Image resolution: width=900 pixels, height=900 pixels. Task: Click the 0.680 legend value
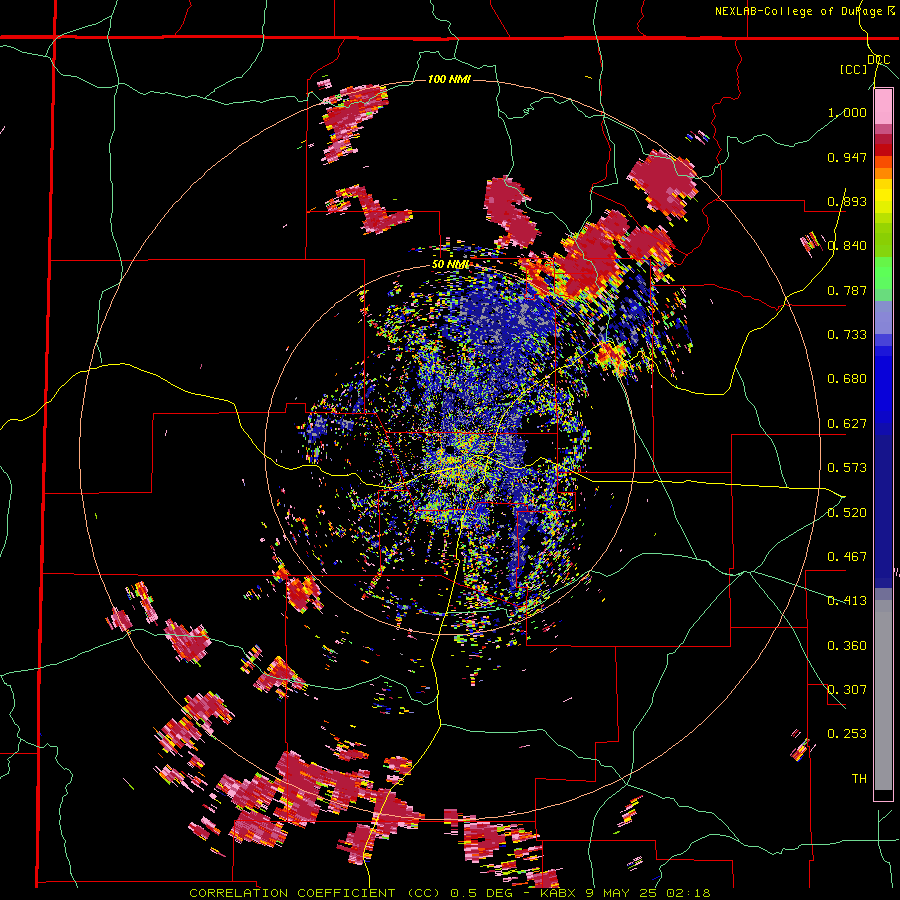pyautogui.click(x=847, y=379)
